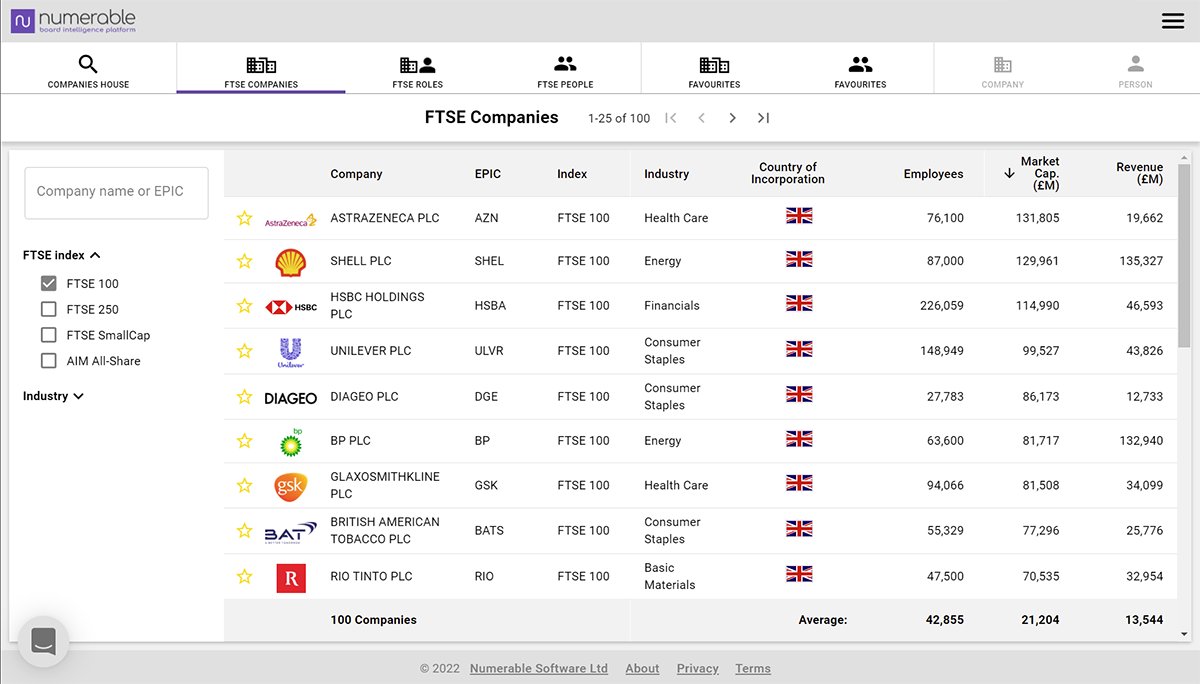Open the hamburger menu icon
The image size is (1200, 684).
coord(1173,21)
